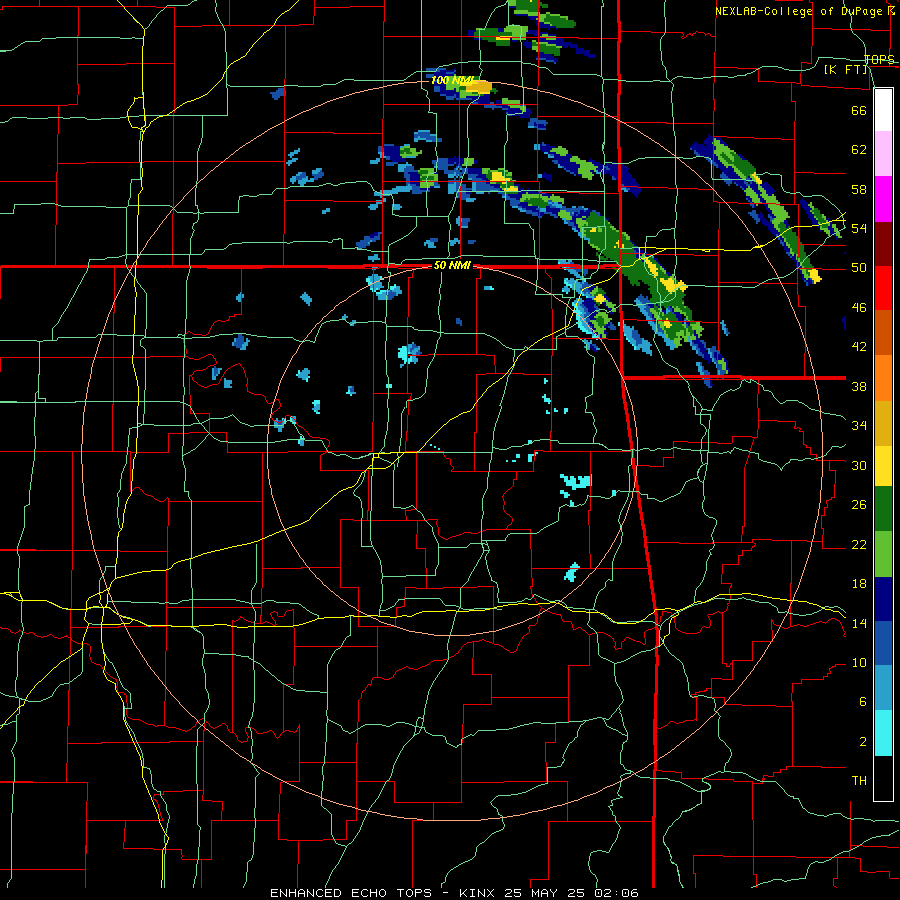
Task: Pick the bright orange legend swatch
Action: (883, 378)
